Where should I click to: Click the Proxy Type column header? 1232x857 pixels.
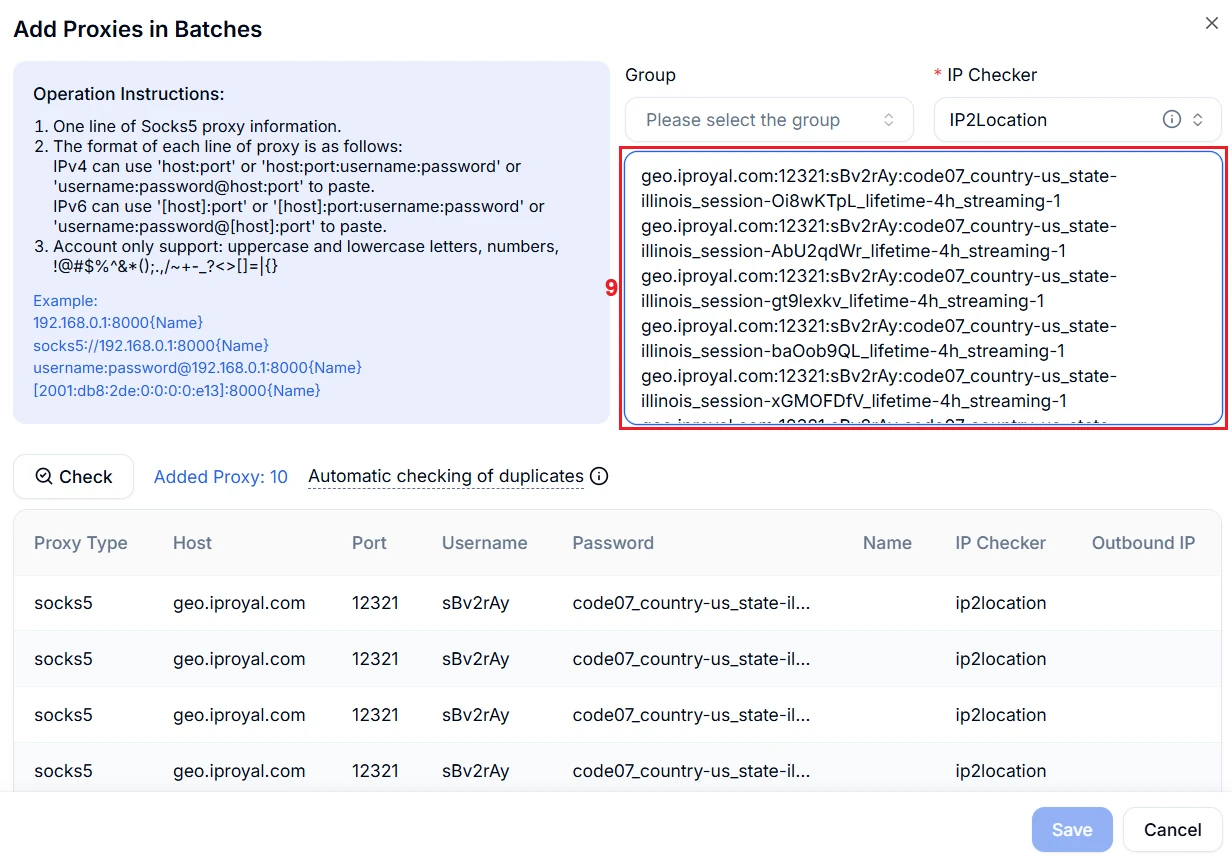click(x=81, y=543)
